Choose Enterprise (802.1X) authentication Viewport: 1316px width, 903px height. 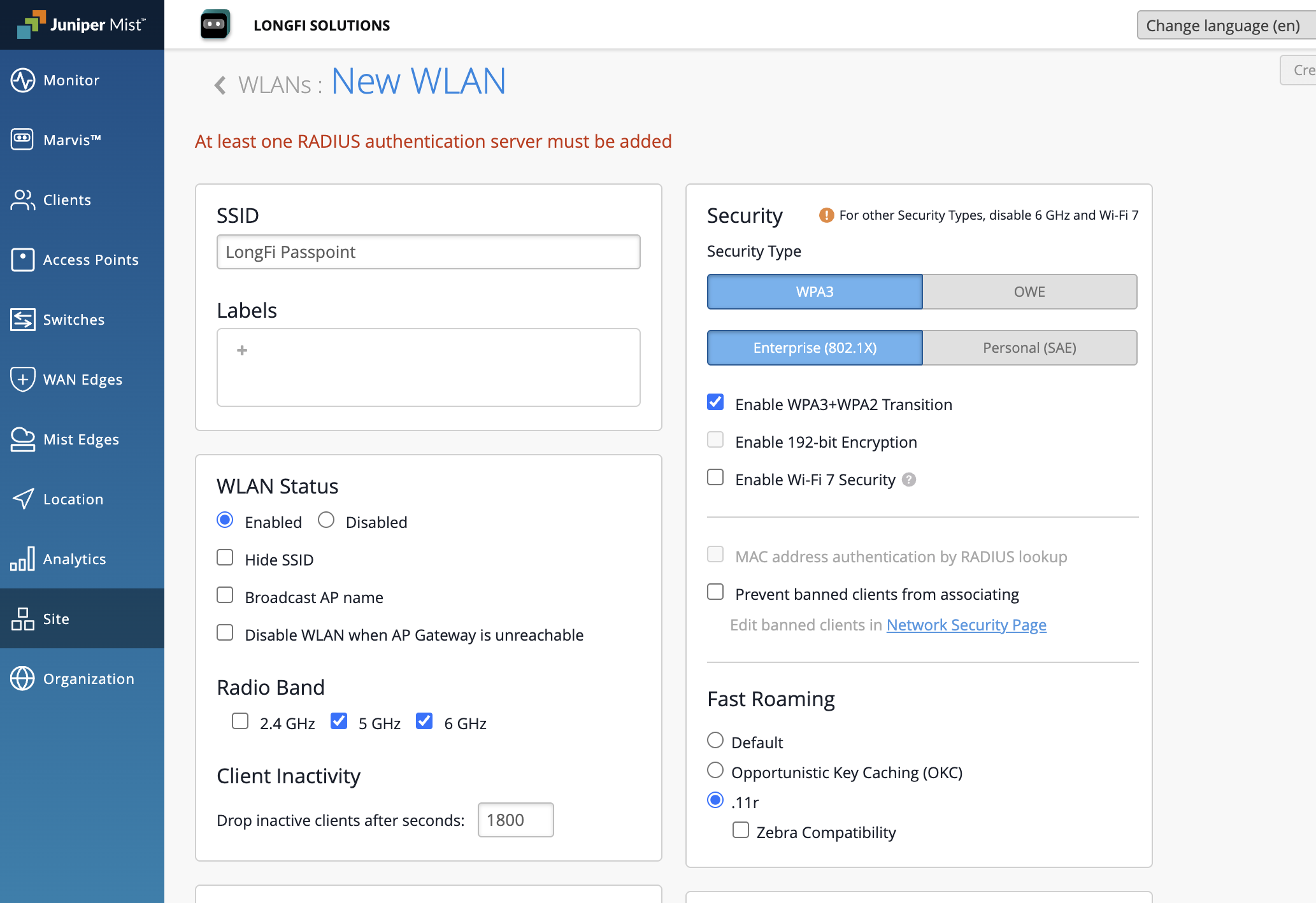coord(815,348)
